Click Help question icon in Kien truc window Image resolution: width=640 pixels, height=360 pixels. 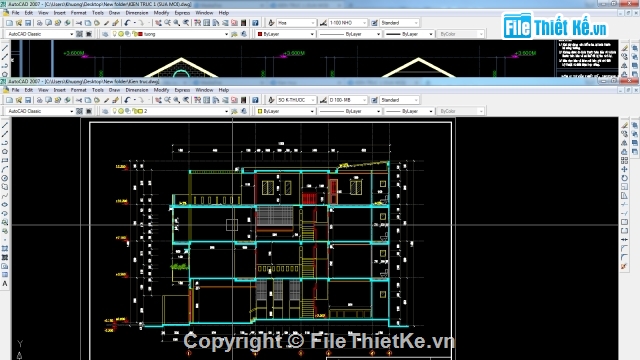(x=255, y=100)
